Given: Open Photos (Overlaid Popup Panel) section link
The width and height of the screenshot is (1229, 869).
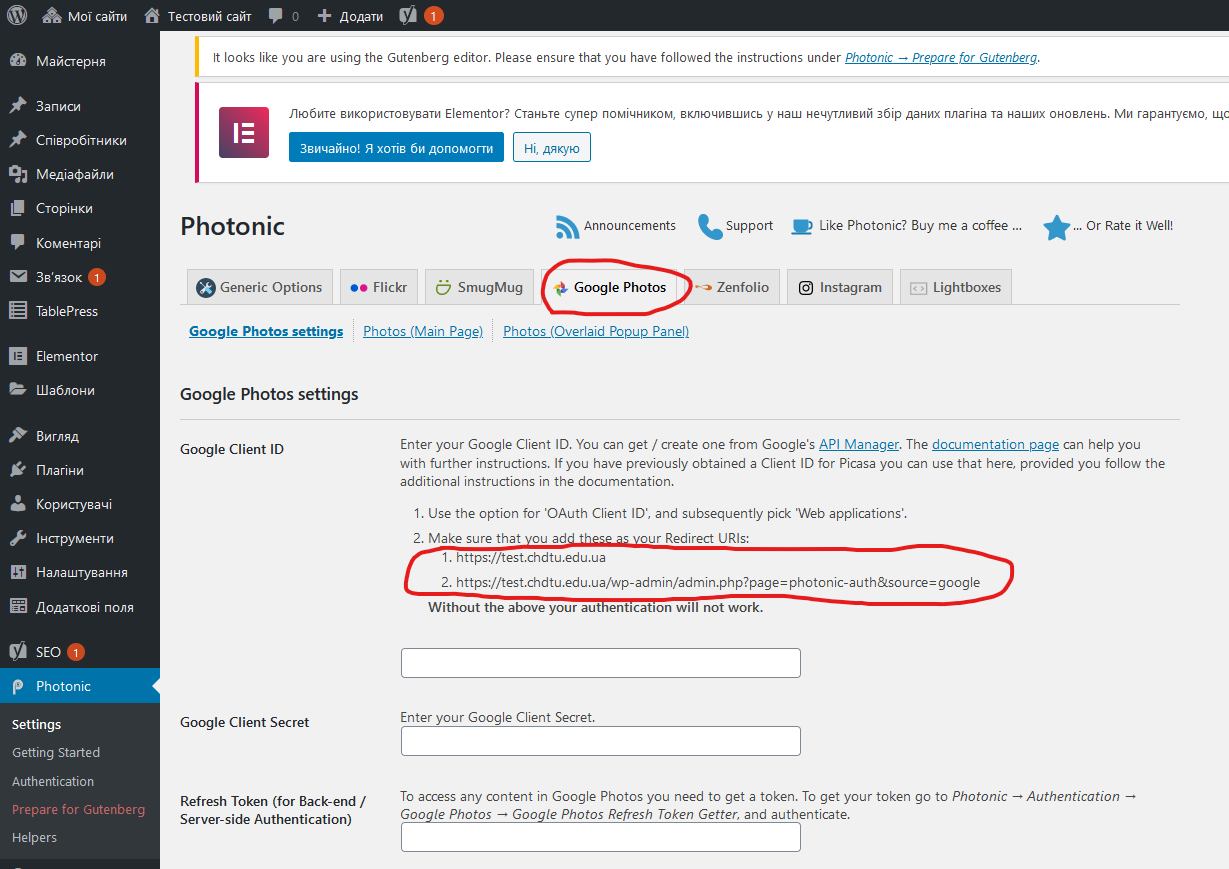Looking at the screenshot, I should click(x=596, y=331).
